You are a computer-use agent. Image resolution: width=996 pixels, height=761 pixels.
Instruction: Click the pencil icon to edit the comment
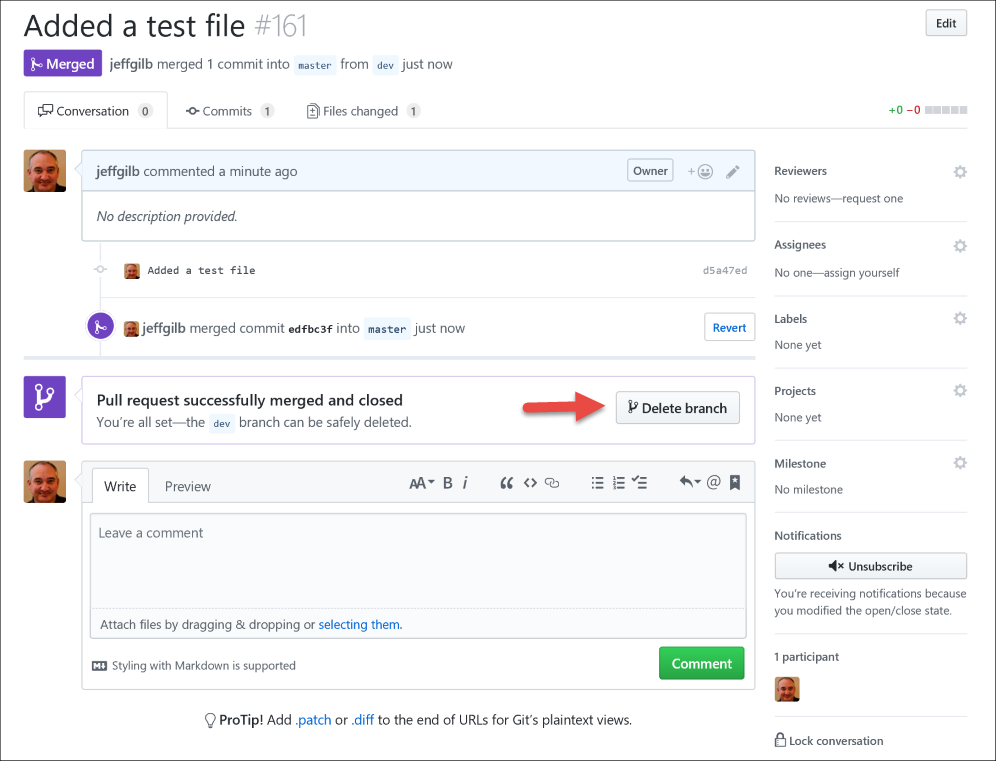732,172
